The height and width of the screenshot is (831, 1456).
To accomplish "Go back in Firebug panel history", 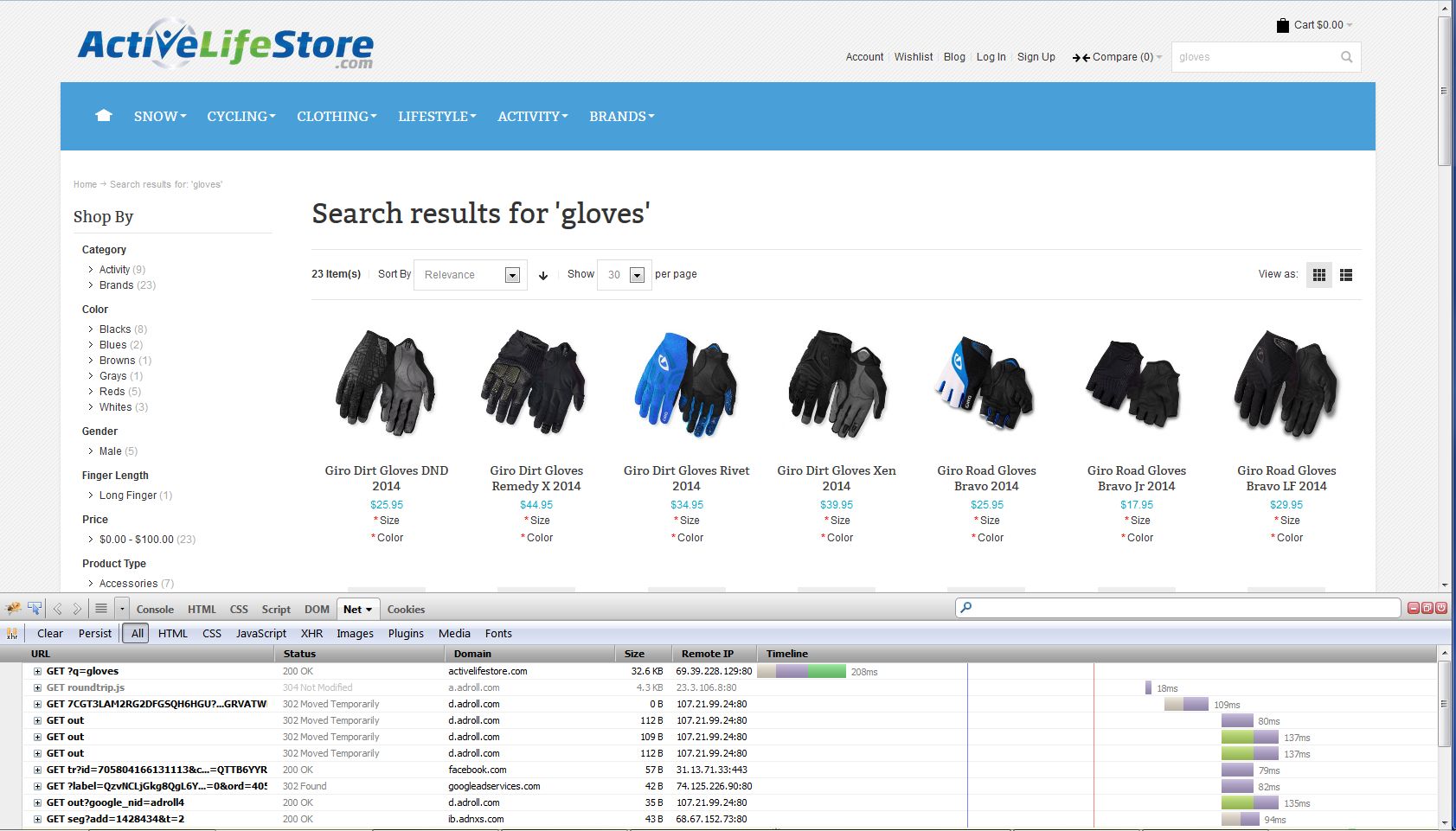I will [x=58, y=609].
